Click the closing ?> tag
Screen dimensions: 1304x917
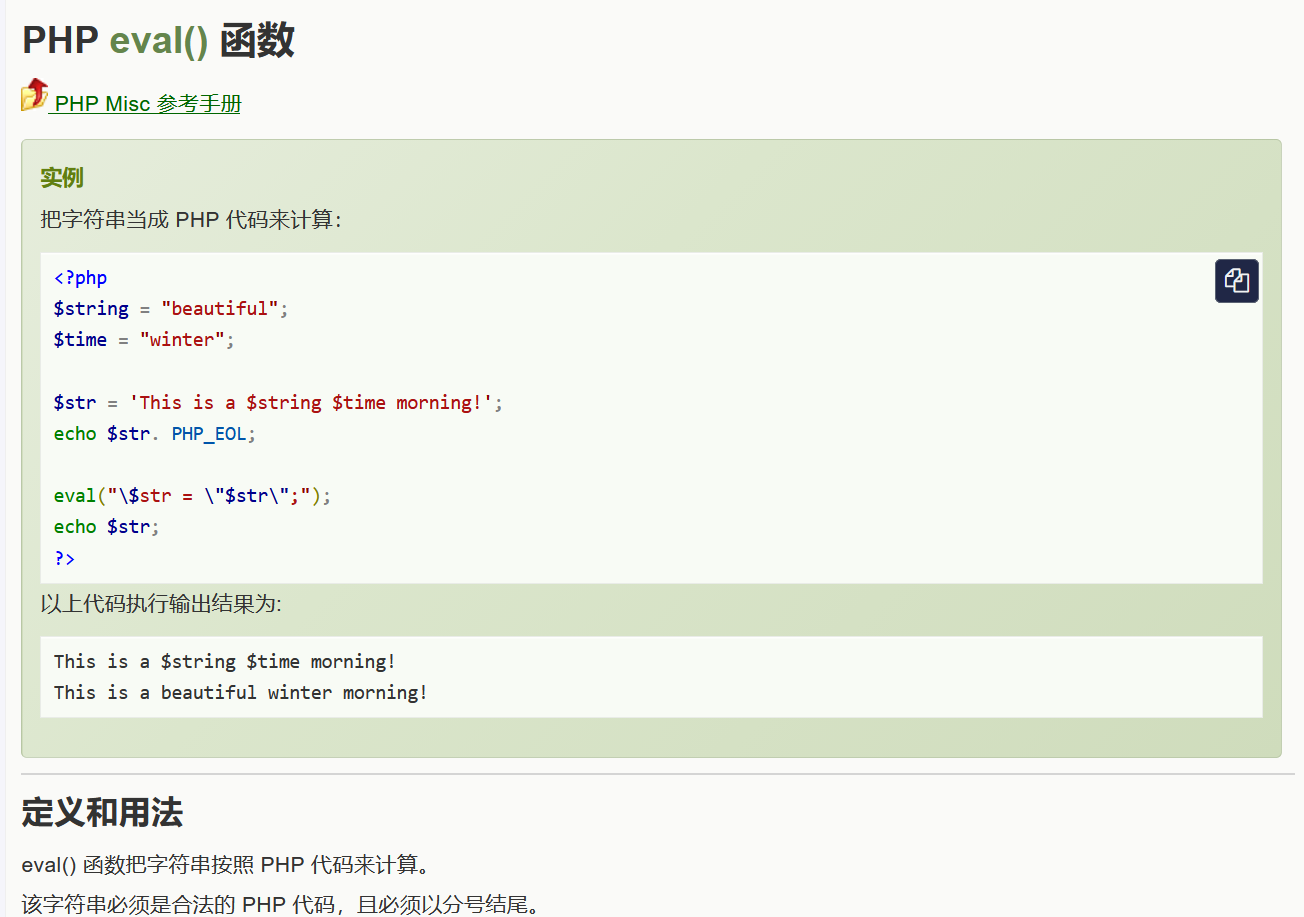tap(64, 558)
